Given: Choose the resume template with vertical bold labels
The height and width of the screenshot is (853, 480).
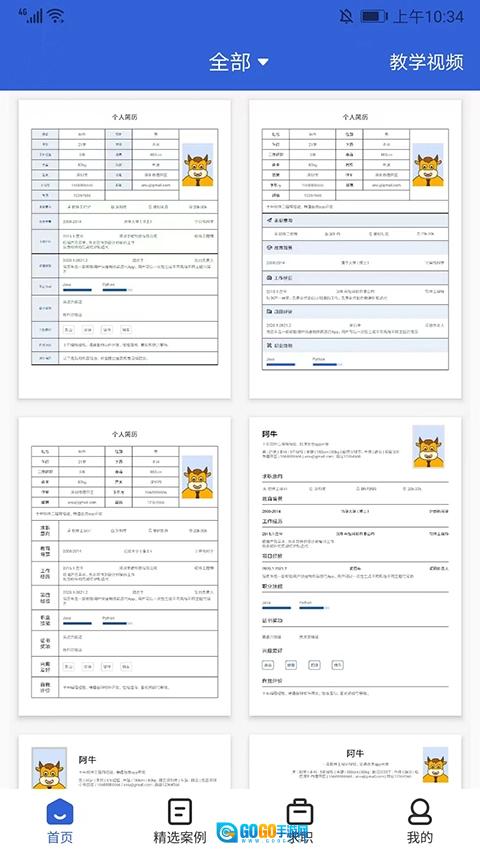Looking at the screenshot, I should point(125,566).
